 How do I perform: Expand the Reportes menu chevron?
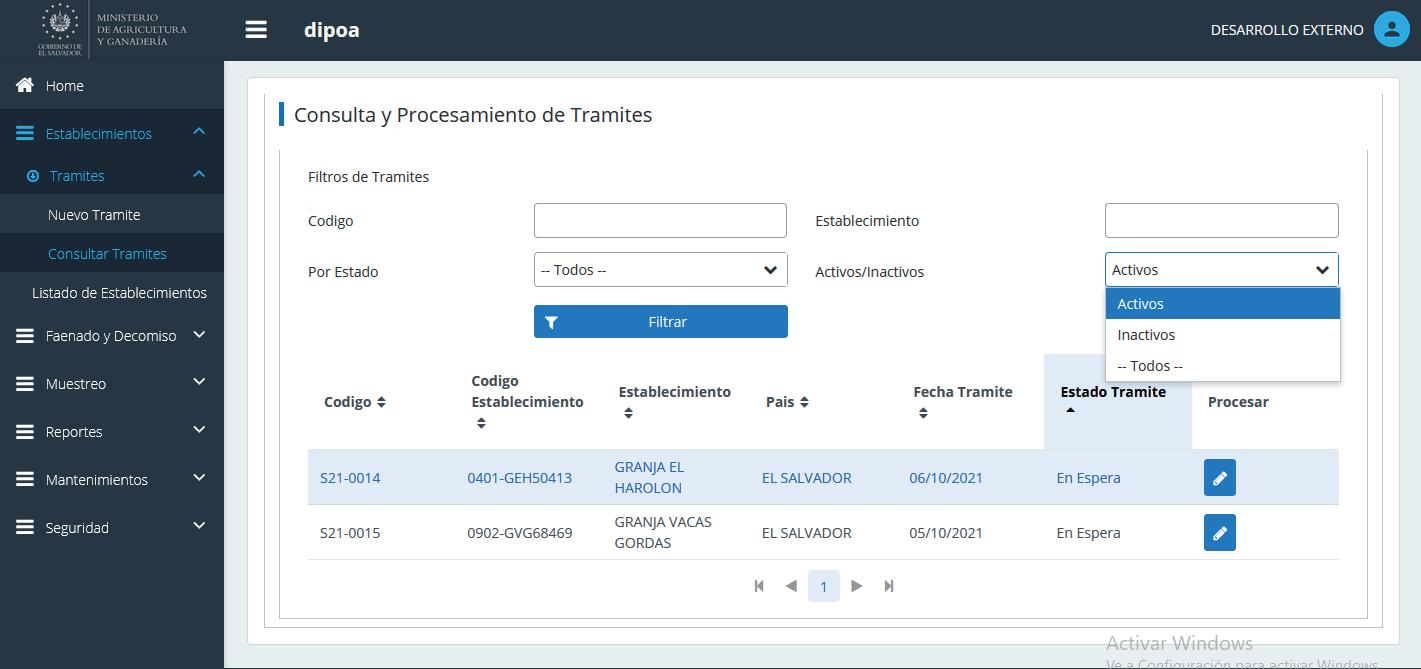(199, 430)
